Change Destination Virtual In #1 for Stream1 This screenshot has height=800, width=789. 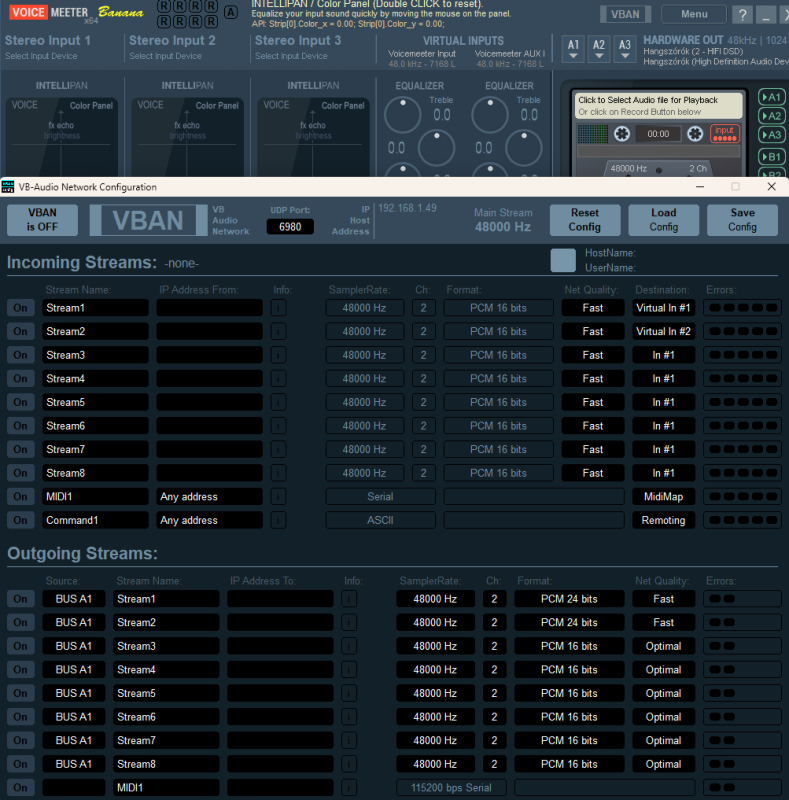(663, 308)
